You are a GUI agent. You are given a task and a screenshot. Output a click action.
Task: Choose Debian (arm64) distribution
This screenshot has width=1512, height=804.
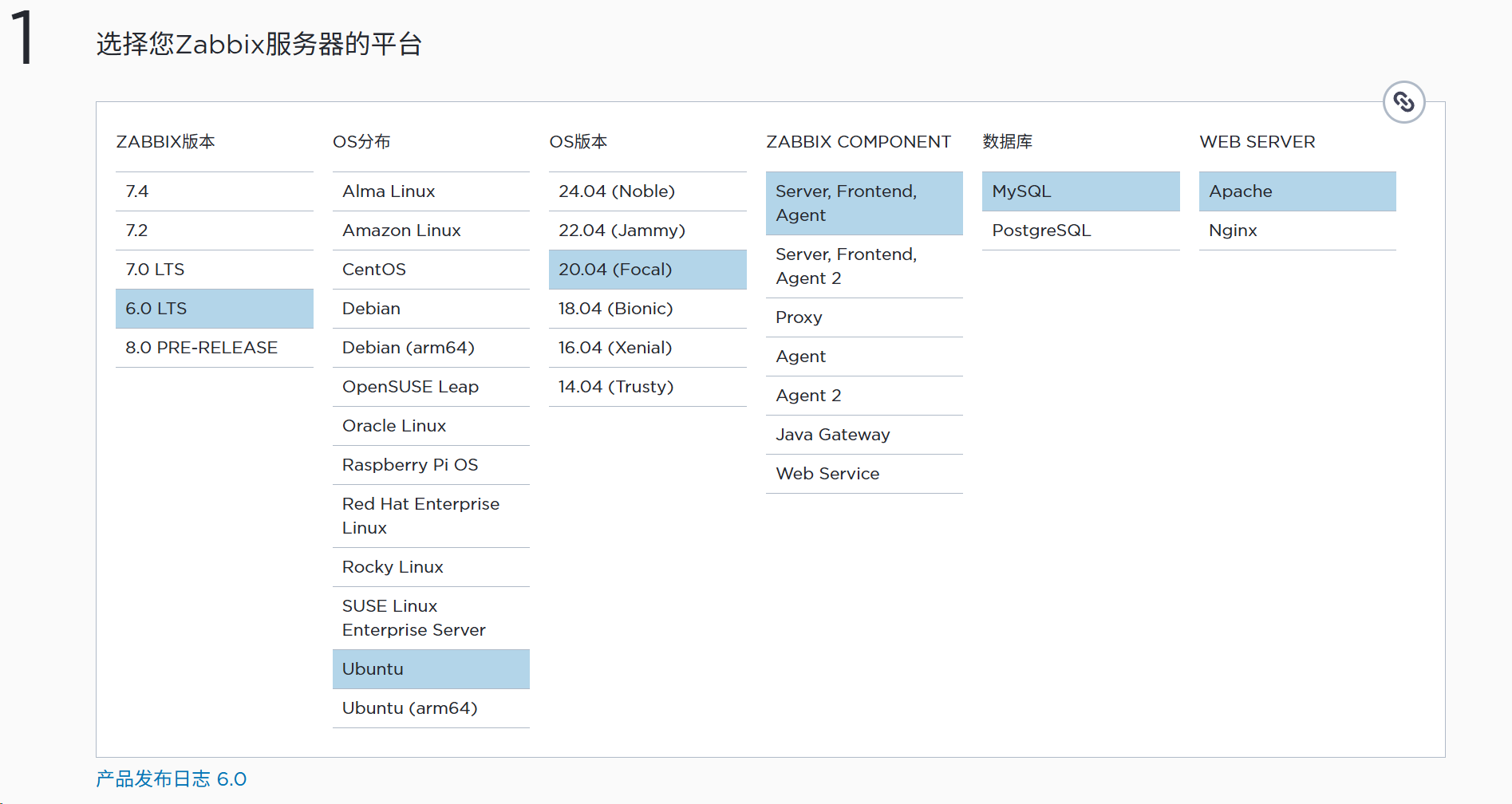tap(431, 348)
